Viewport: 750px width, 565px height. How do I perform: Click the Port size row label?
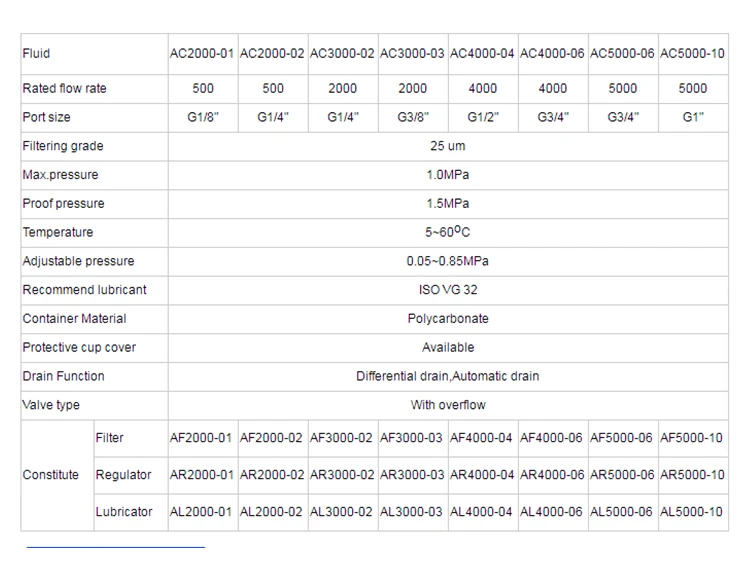point(46,117)
